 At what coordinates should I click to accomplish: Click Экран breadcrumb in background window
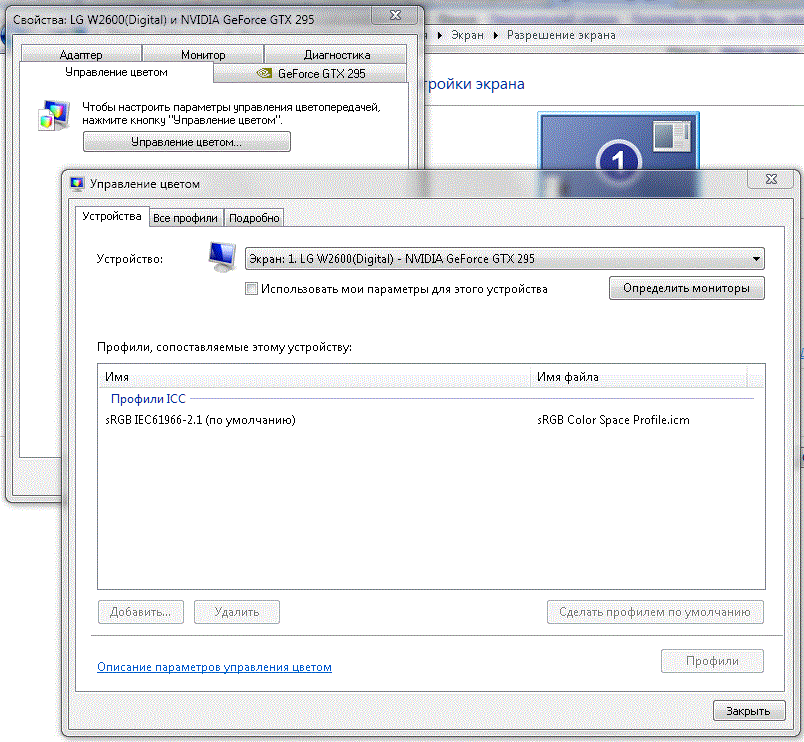(468, 35)
